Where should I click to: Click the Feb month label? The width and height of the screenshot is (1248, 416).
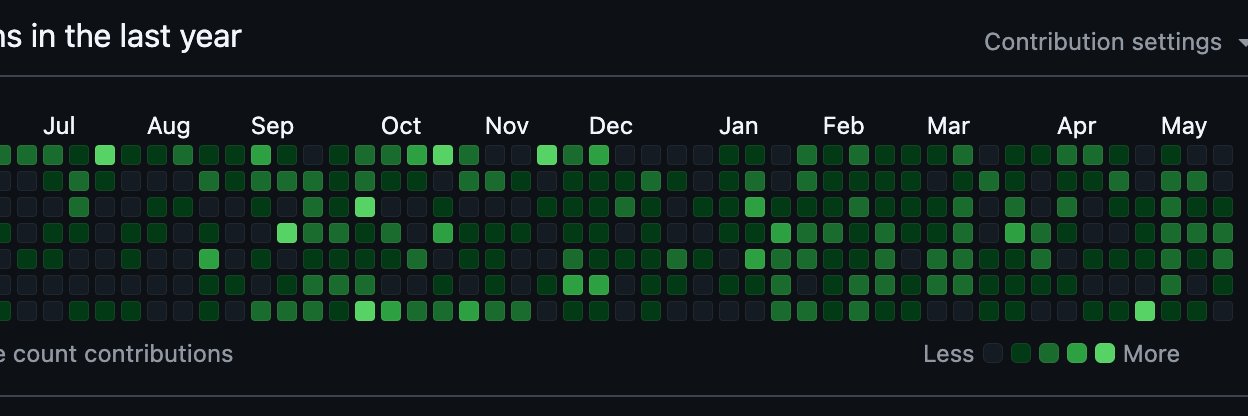[x=843, y=126]
